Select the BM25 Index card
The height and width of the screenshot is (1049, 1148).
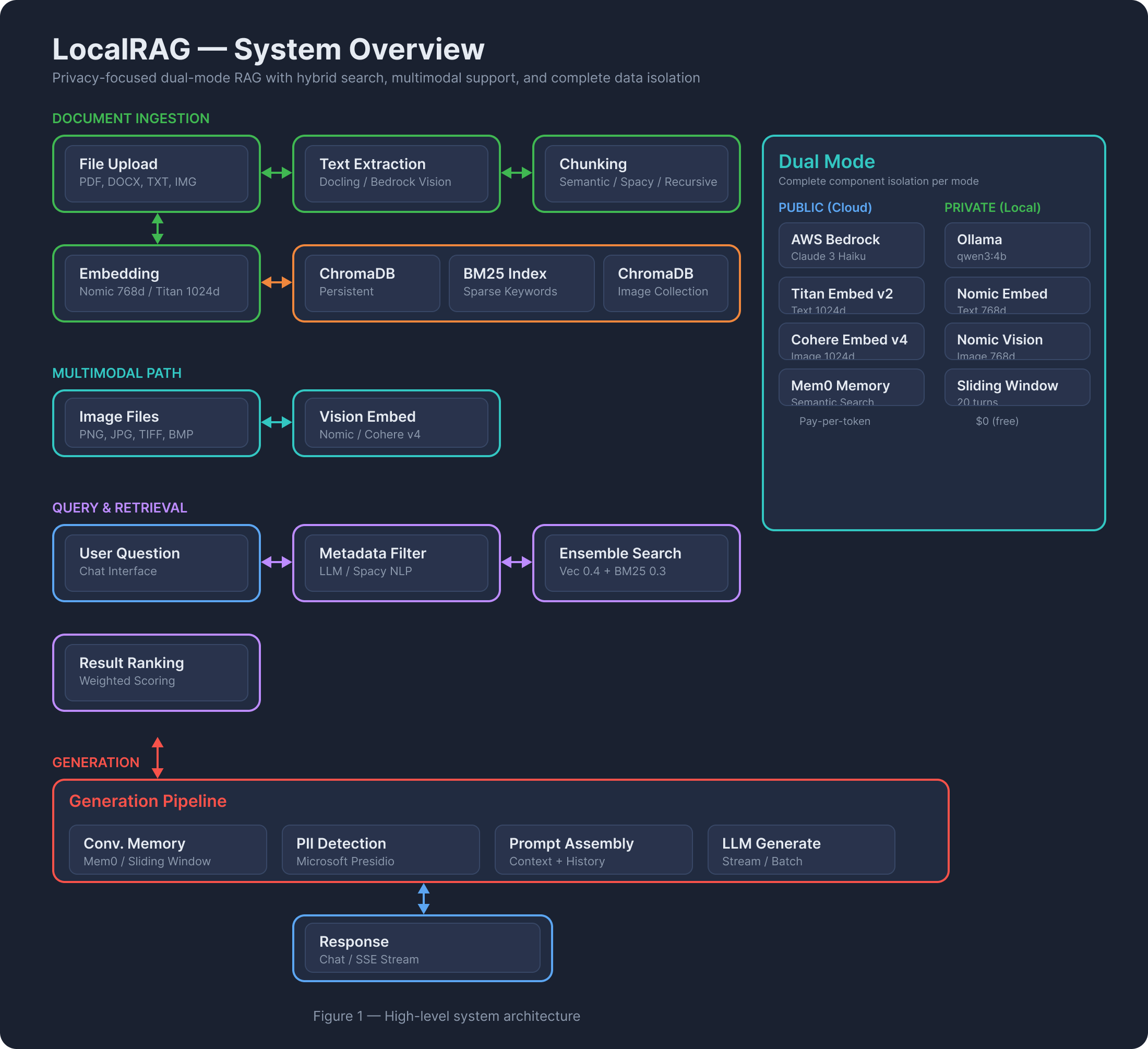[522, 283]
